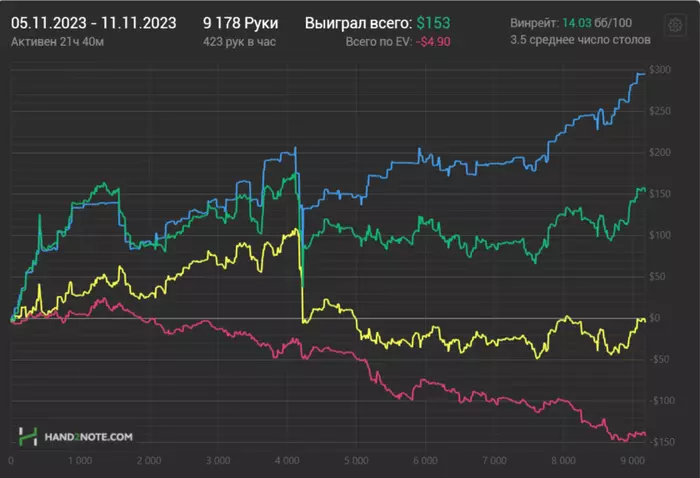Click the pink line's endpoint near -$150

click(x=644, y=434)
